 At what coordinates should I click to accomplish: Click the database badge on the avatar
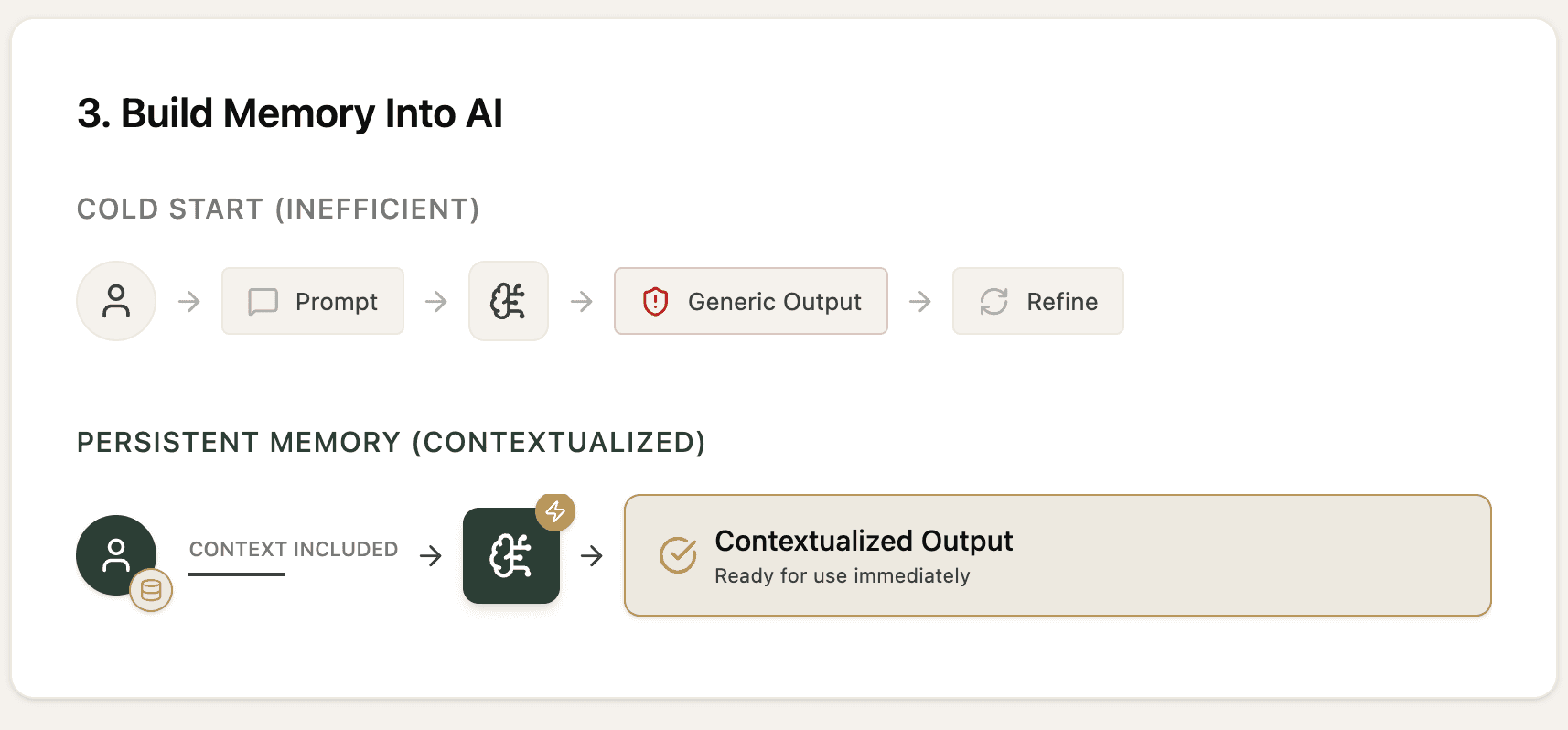(x=151, y=591)
